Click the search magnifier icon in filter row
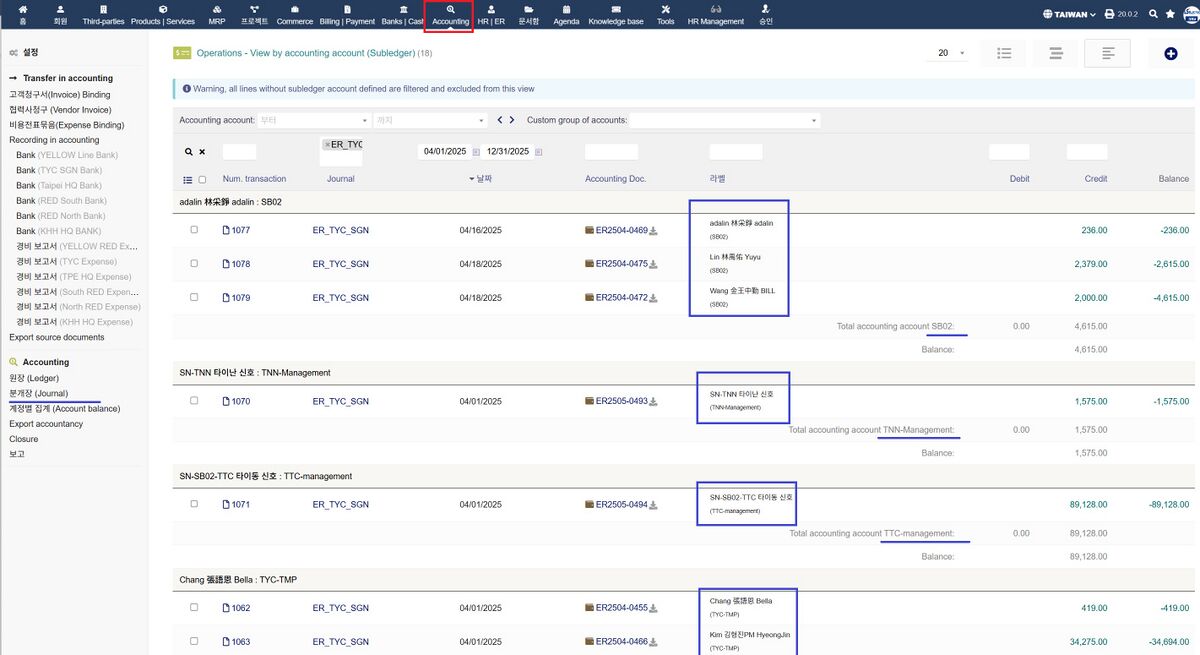 [x=188, y=152]
